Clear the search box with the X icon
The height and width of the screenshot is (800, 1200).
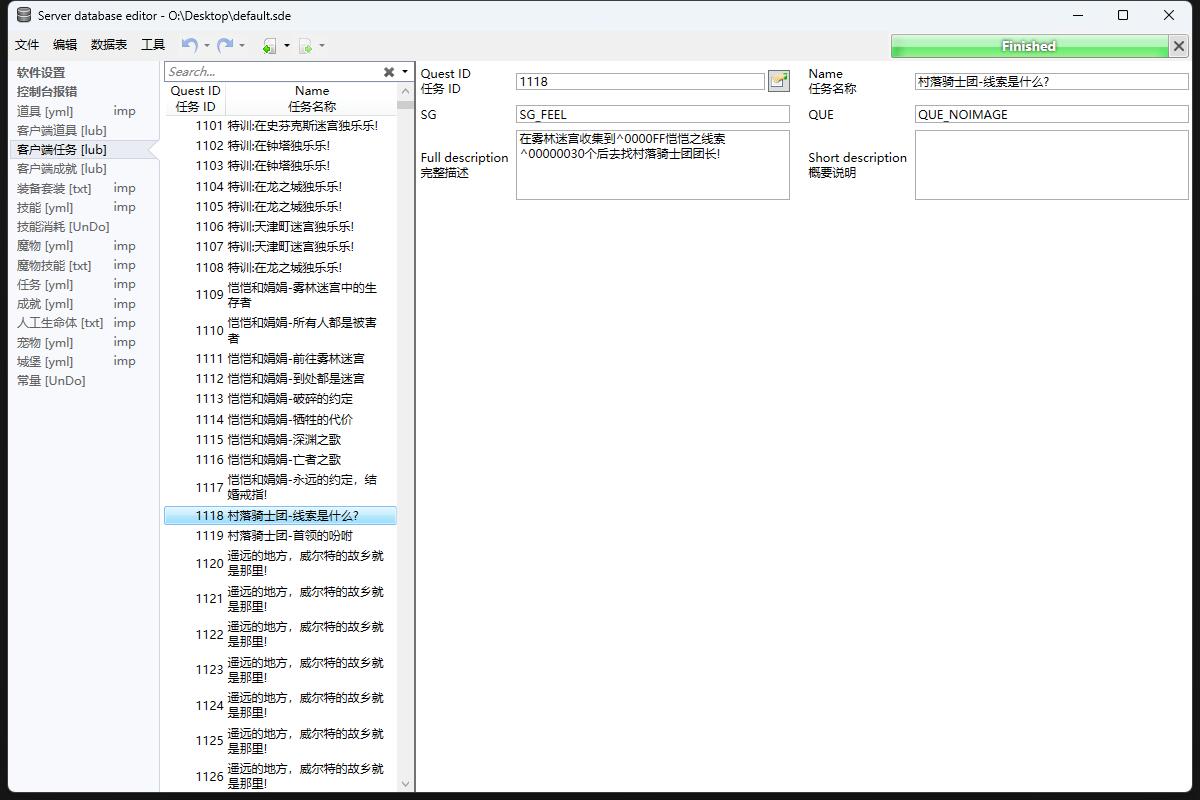click(389, 72)
